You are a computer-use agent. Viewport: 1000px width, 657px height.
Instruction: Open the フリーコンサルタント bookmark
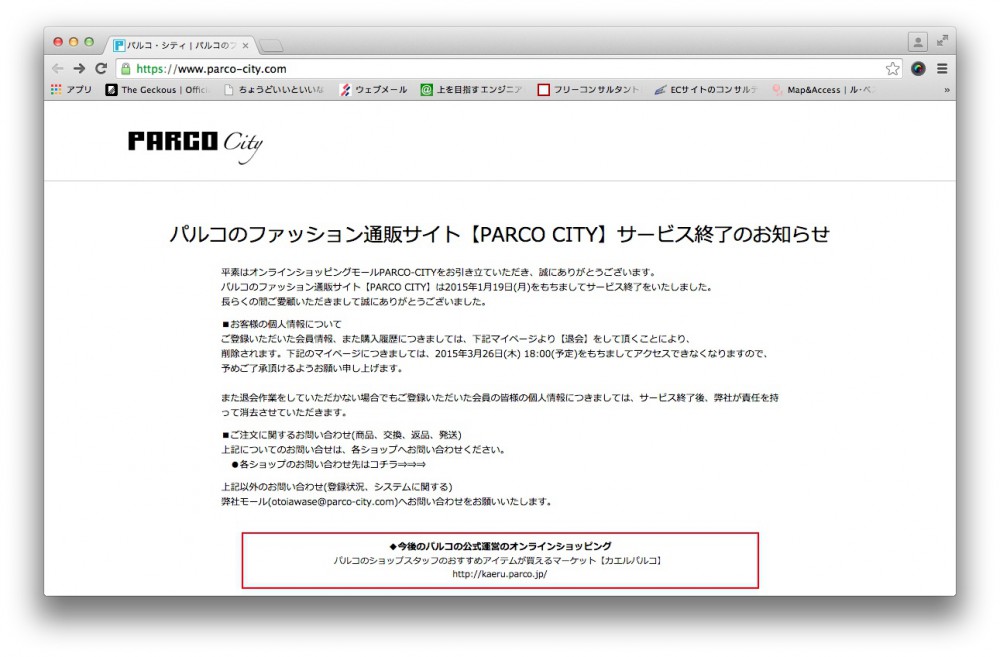(x=588, y=90)
